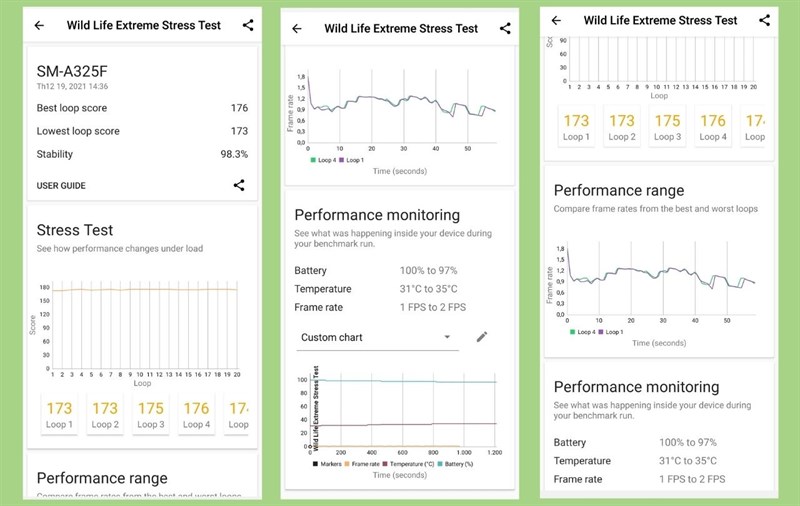The image size is (800, 506).
Task: Tap Battery (%) legend in custom chart
Action: click(x=456, y=464)
